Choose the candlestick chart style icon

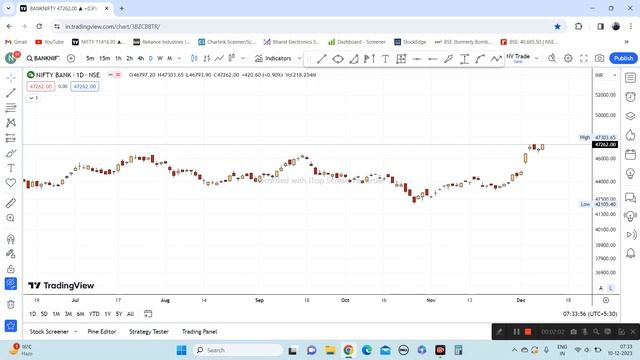click(x=194, y=58)
